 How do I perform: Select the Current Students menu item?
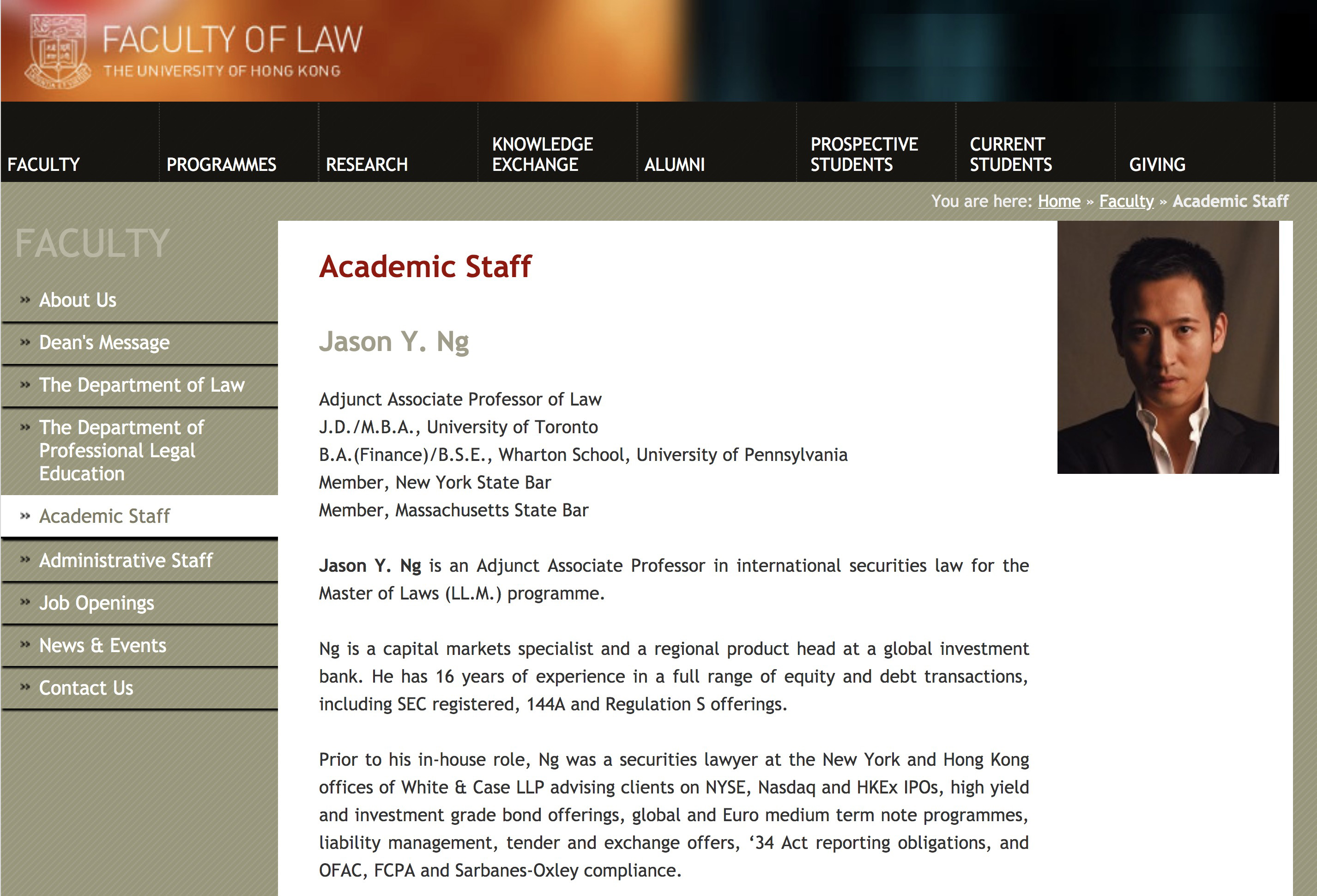pyautogui.click(x=1010, y=154)
